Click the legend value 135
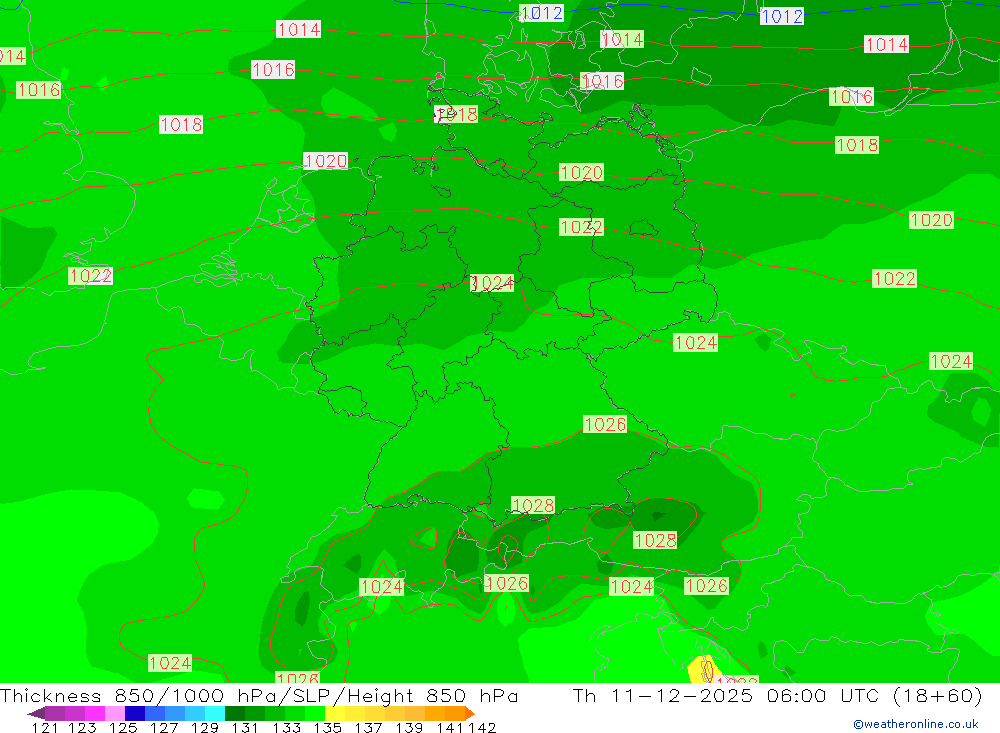 tap(327, 727)
